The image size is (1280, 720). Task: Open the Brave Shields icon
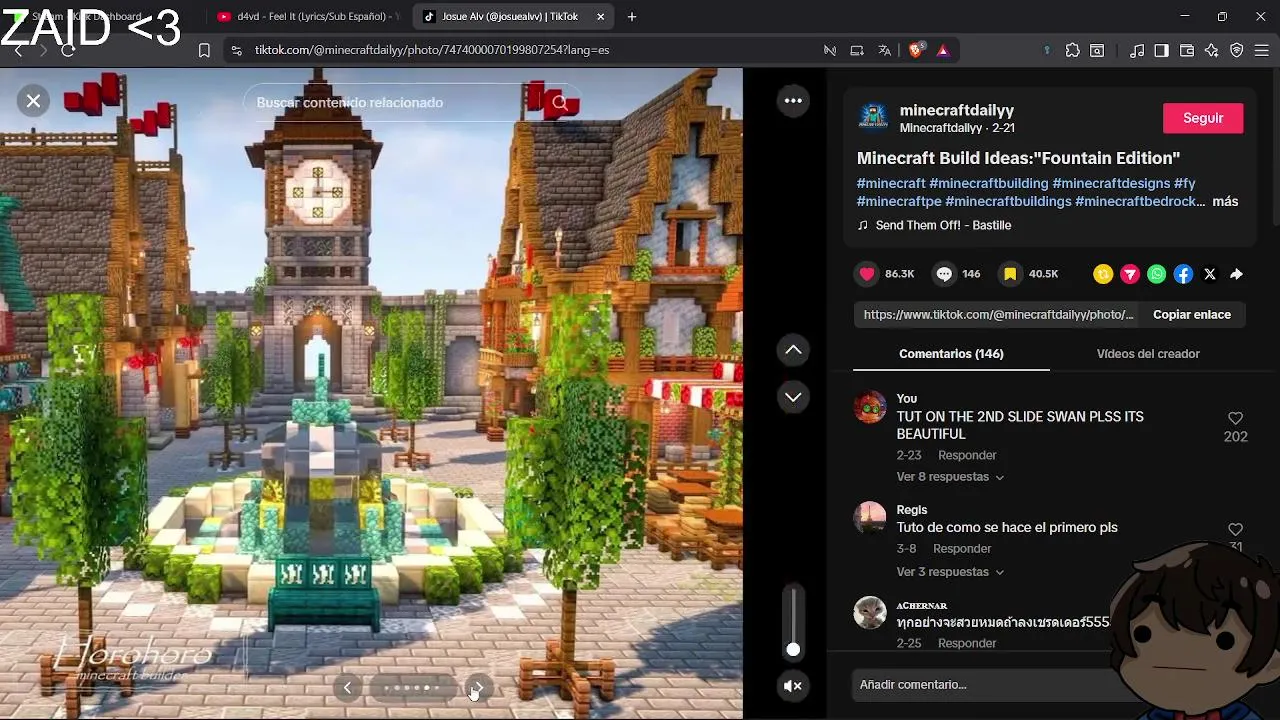916,50
